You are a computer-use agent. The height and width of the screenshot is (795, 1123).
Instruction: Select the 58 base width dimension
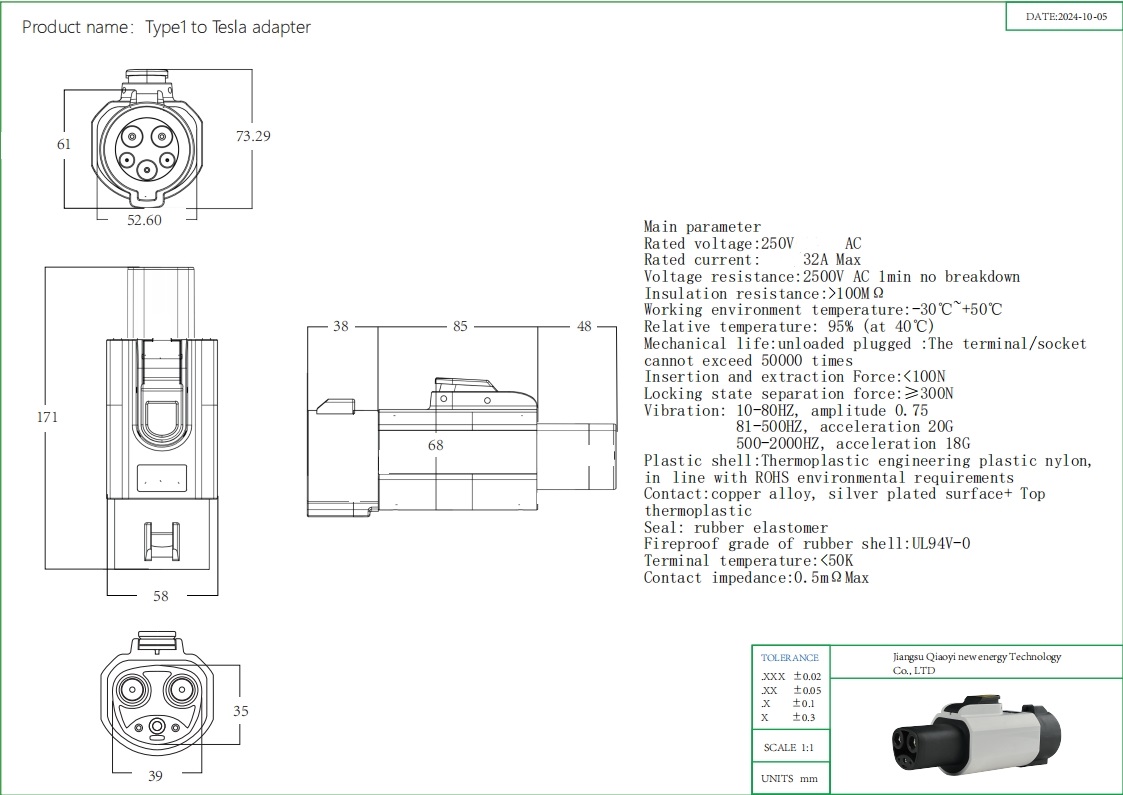tap(161, 596)
